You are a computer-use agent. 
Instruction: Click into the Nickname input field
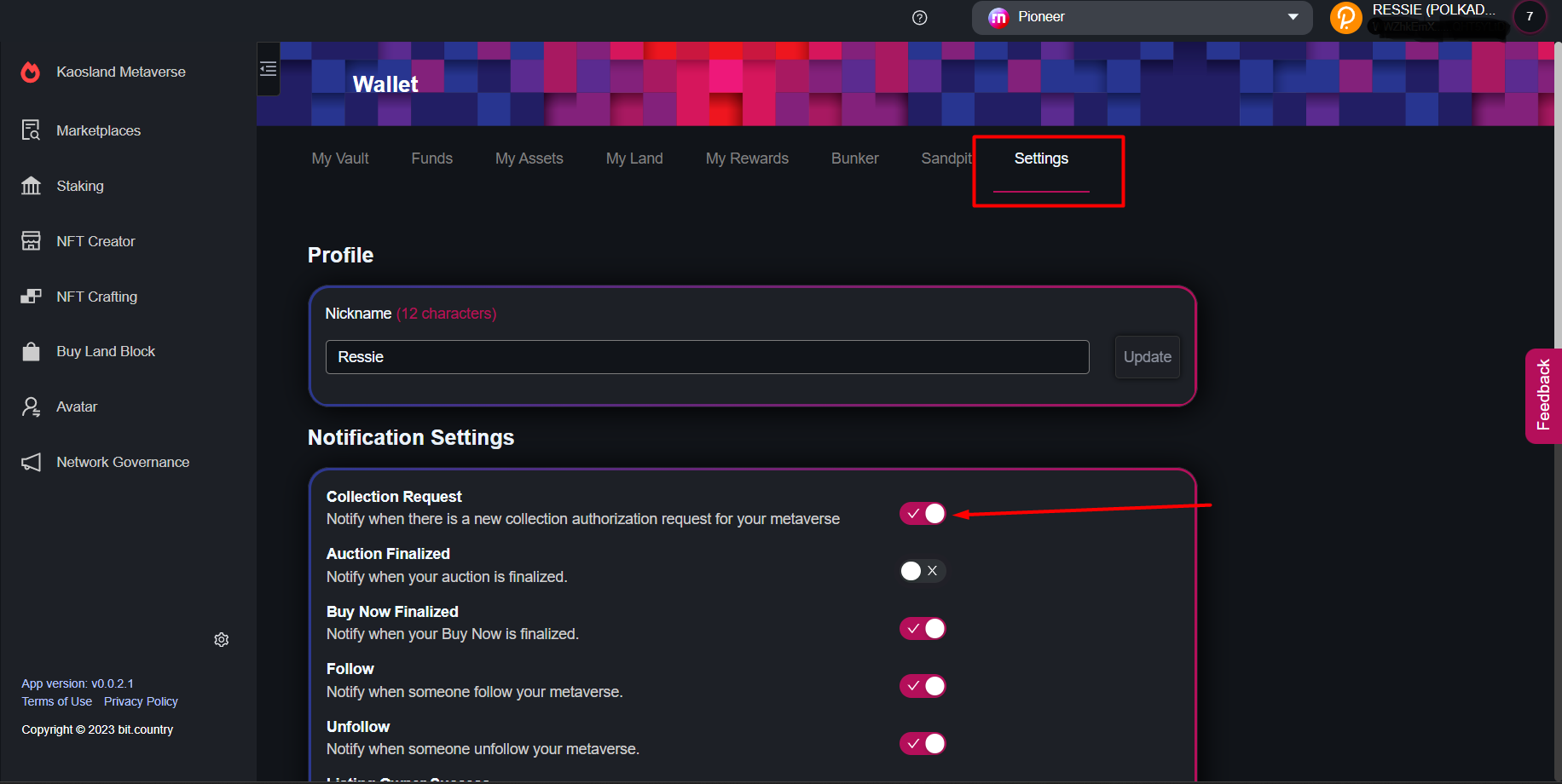(707, 357)
